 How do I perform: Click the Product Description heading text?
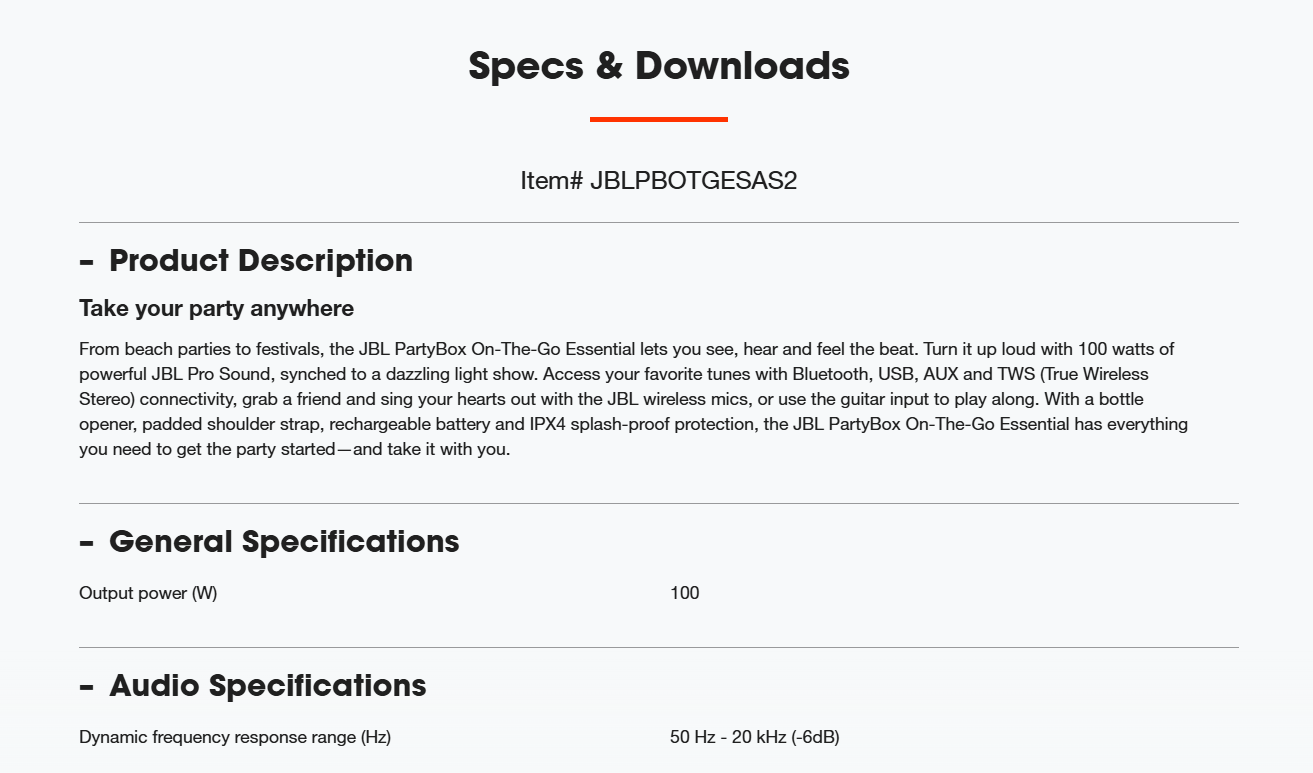[261, 260]
